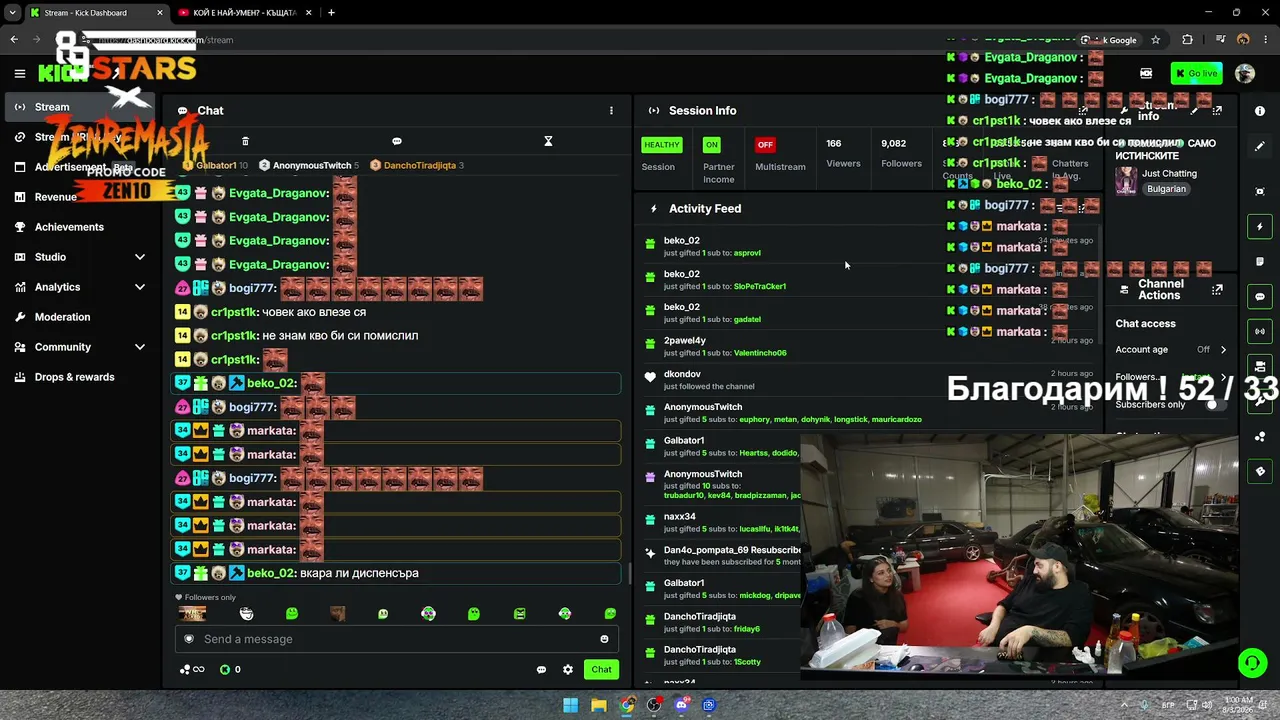Pop out the Stream info panel
Image resolution: width=1280 pixels, height=720 pixels.
click(1217, 111)
